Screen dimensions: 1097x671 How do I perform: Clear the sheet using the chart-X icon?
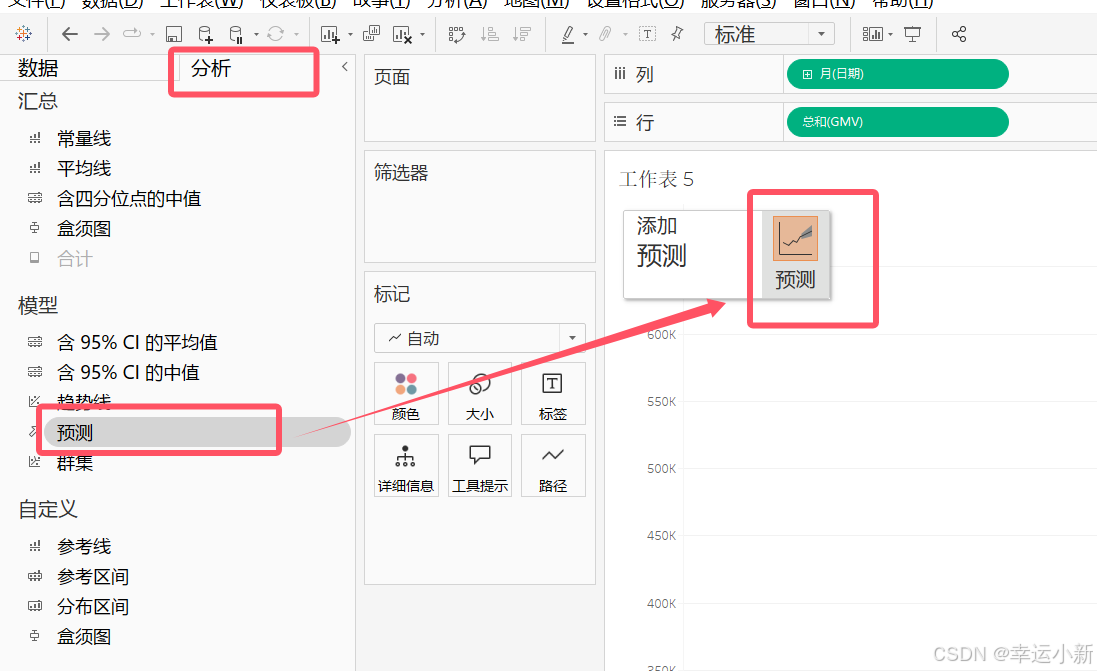pos(402,34)
